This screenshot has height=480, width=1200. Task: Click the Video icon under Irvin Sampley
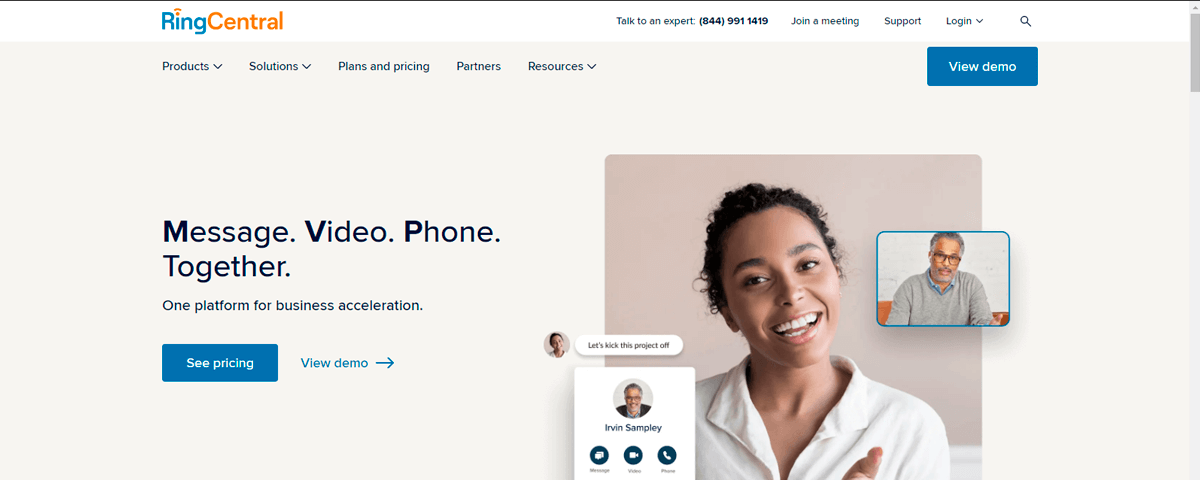(633, 455)
